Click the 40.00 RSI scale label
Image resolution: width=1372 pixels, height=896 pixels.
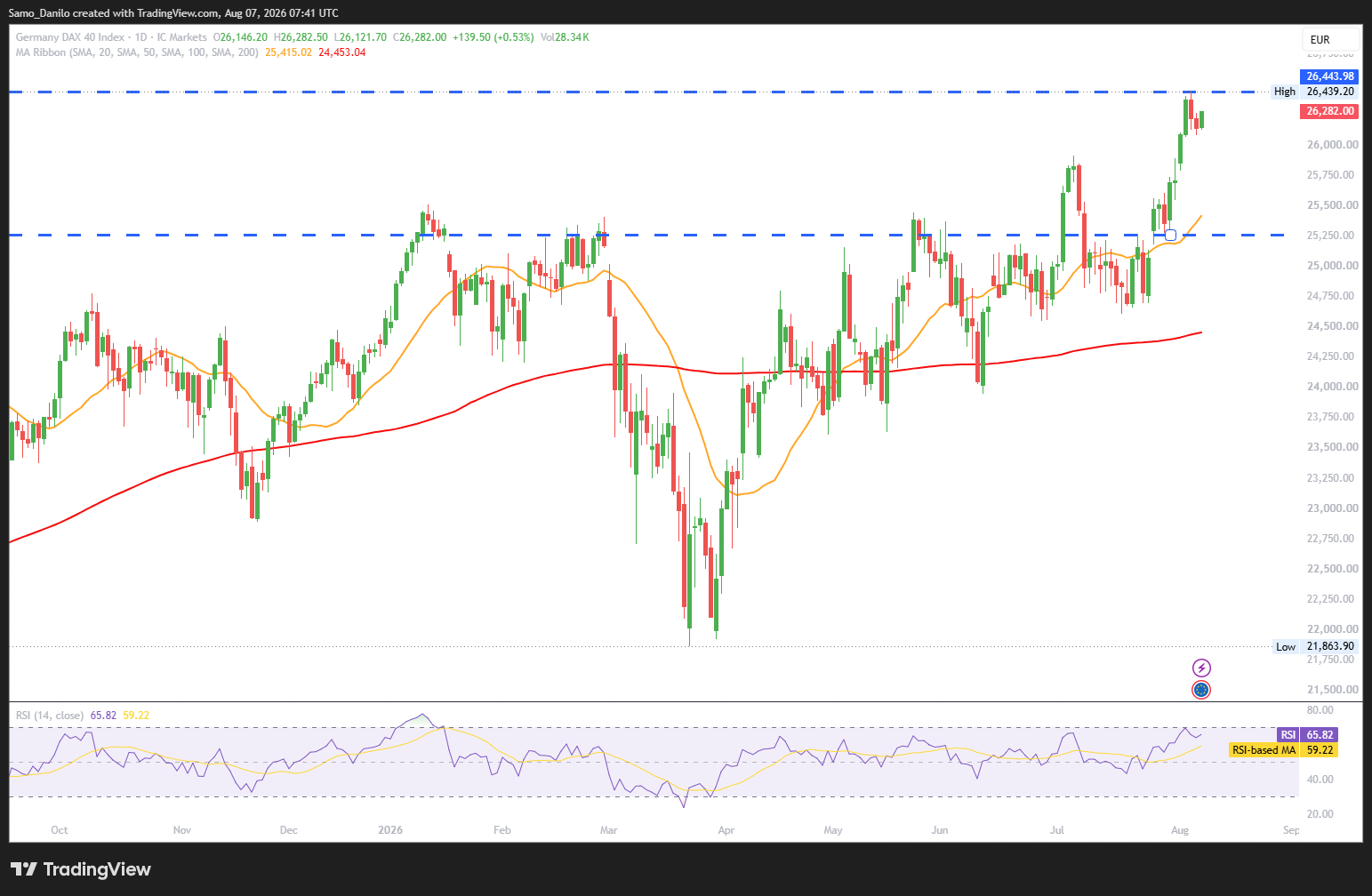(1320, 779)
